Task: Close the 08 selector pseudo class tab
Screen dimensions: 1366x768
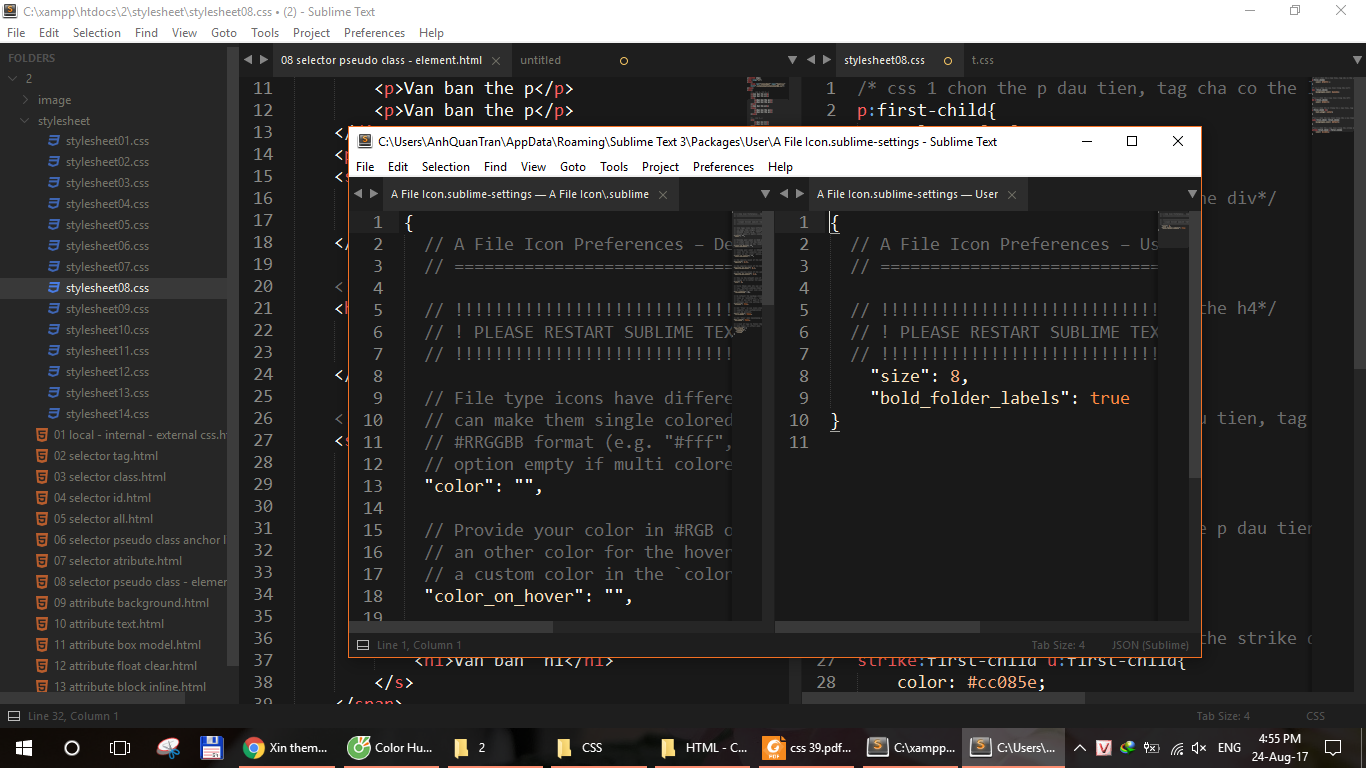Action: click(x=495, y=60)
